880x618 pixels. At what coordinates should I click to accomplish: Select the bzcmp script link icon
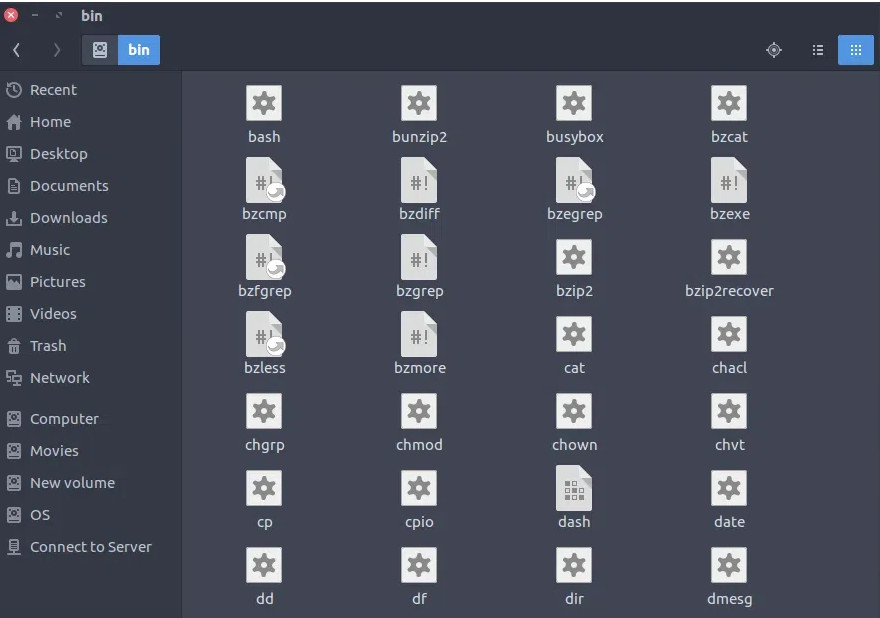(x=264, y=180)
